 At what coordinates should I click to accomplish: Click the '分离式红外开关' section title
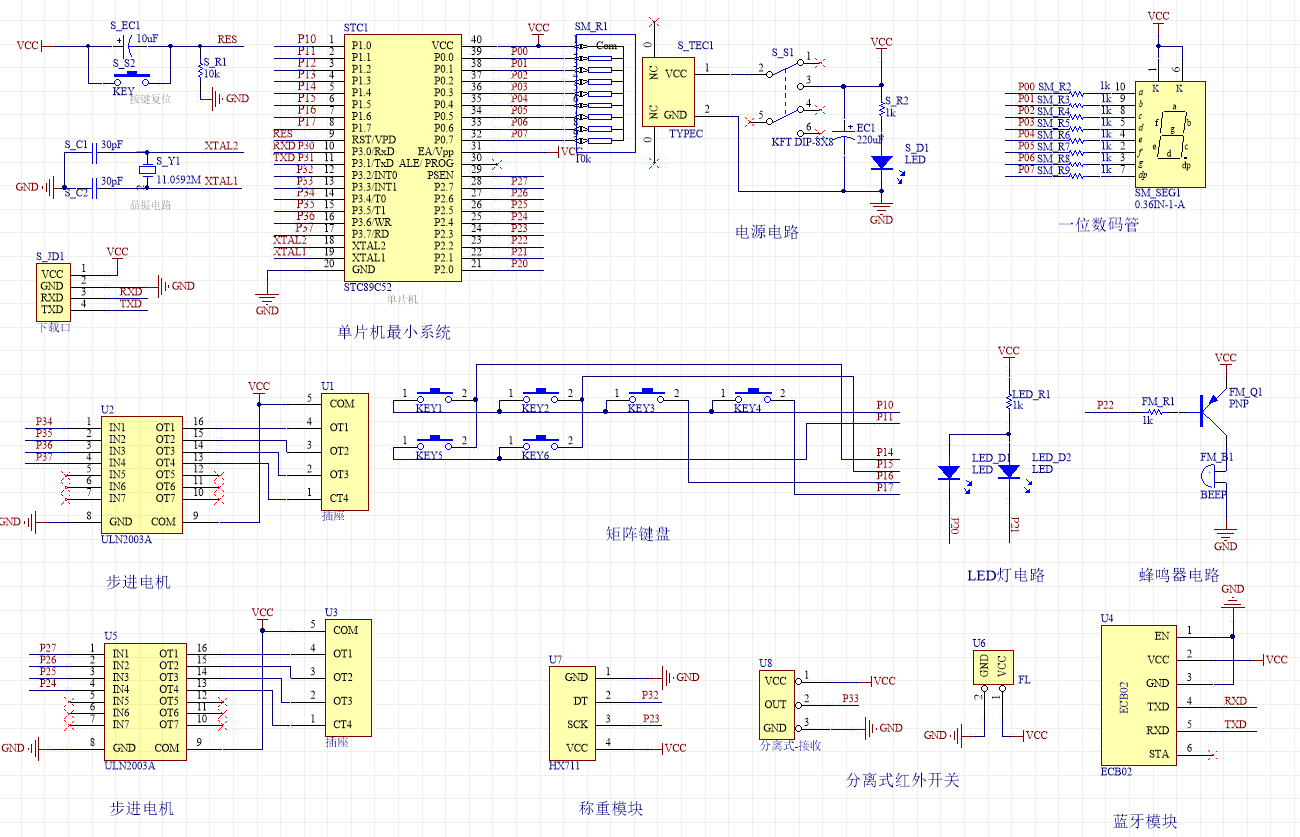point(903,779)
